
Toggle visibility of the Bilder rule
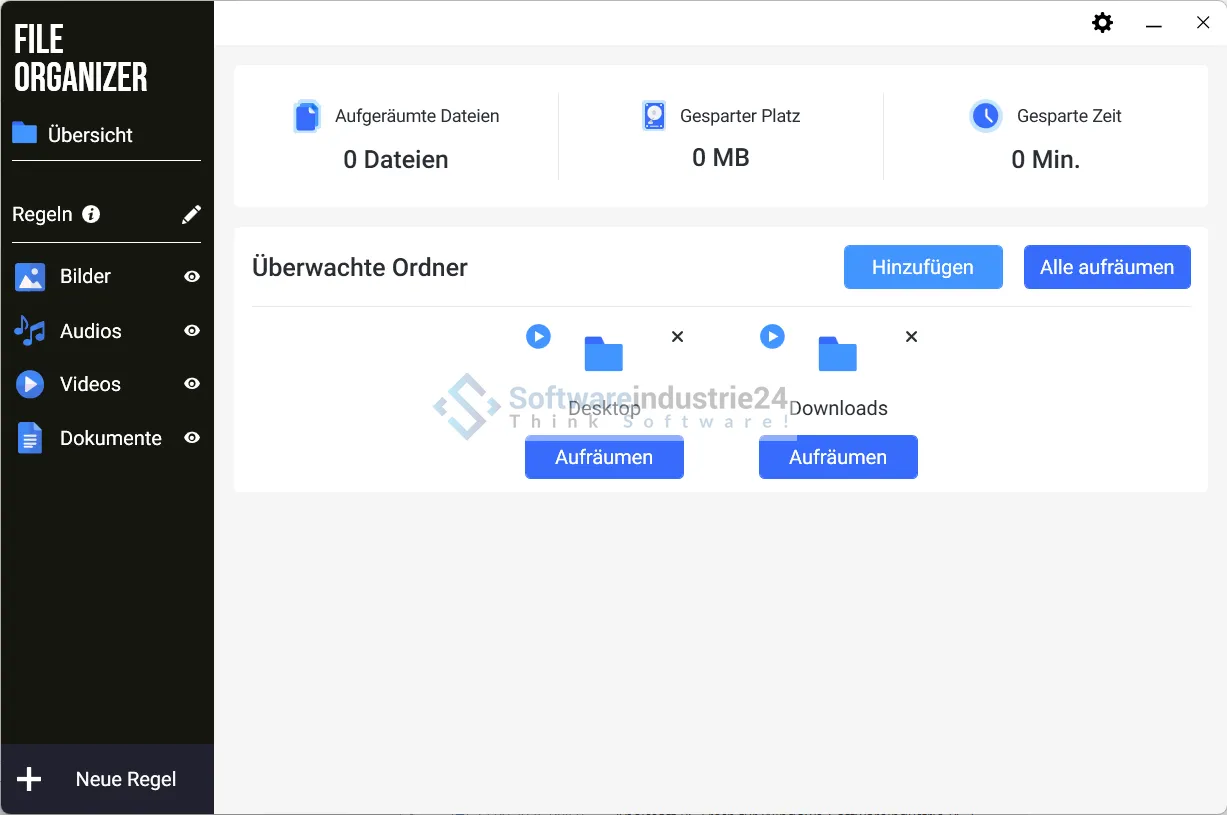tap(192, 277)
